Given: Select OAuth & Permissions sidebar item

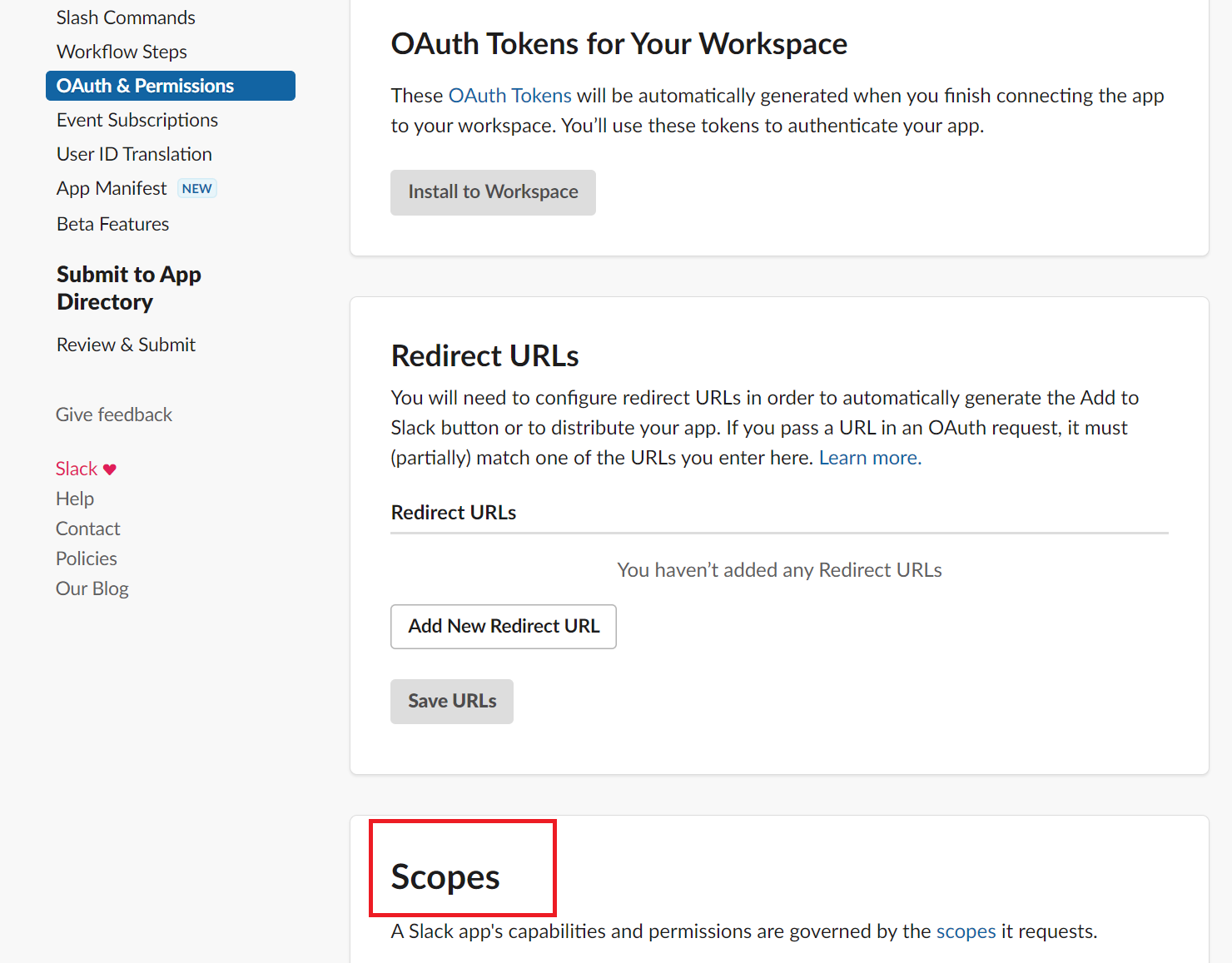Looking at the screenshot, I should tap(171, 86).
